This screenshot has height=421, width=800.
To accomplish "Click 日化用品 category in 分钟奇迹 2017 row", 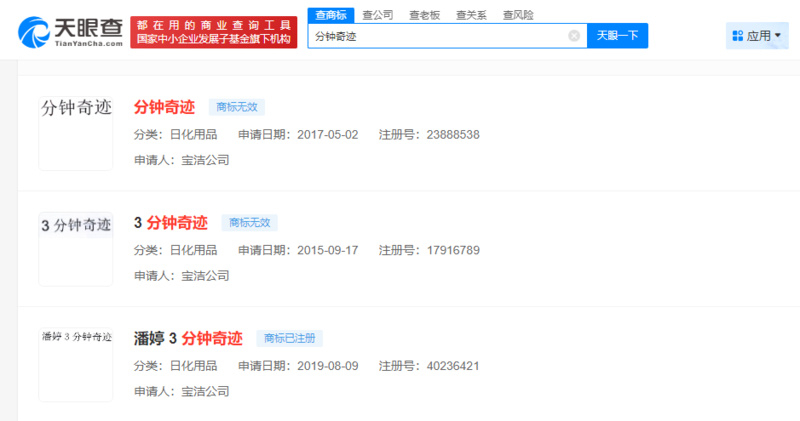I will coord(193,135).
